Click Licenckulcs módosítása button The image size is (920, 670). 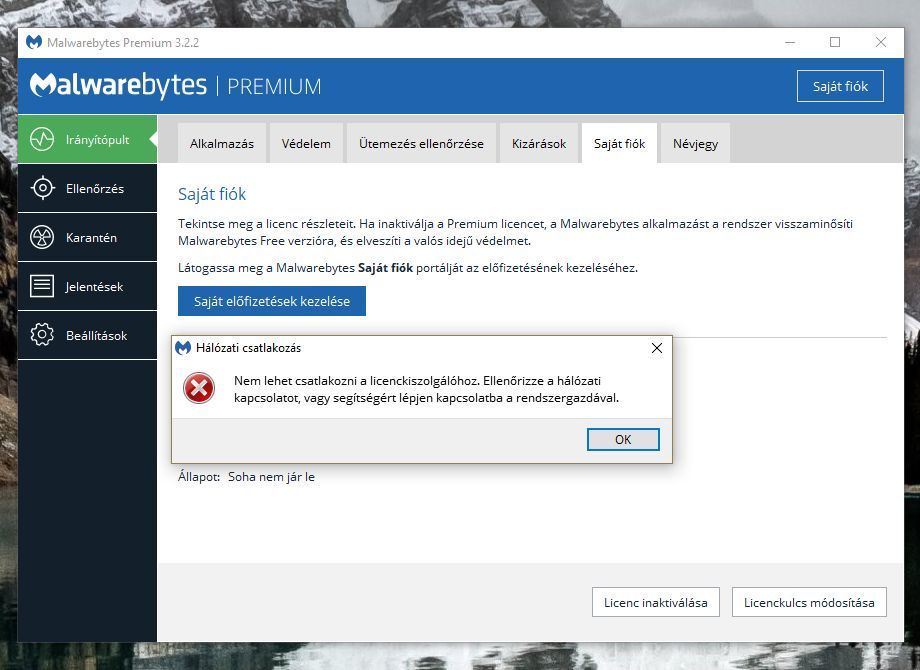(x=809, y=603)
